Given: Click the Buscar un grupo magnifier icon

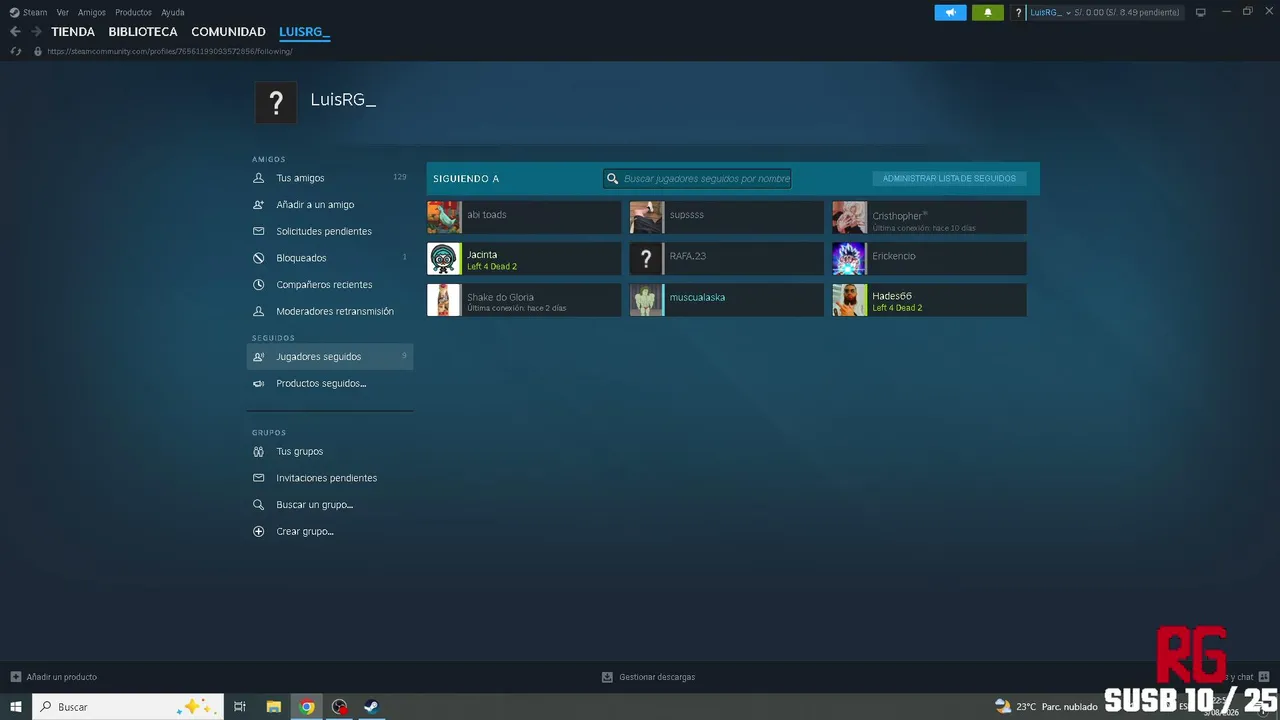Looking at the screenshot, I should pos(258,505).
